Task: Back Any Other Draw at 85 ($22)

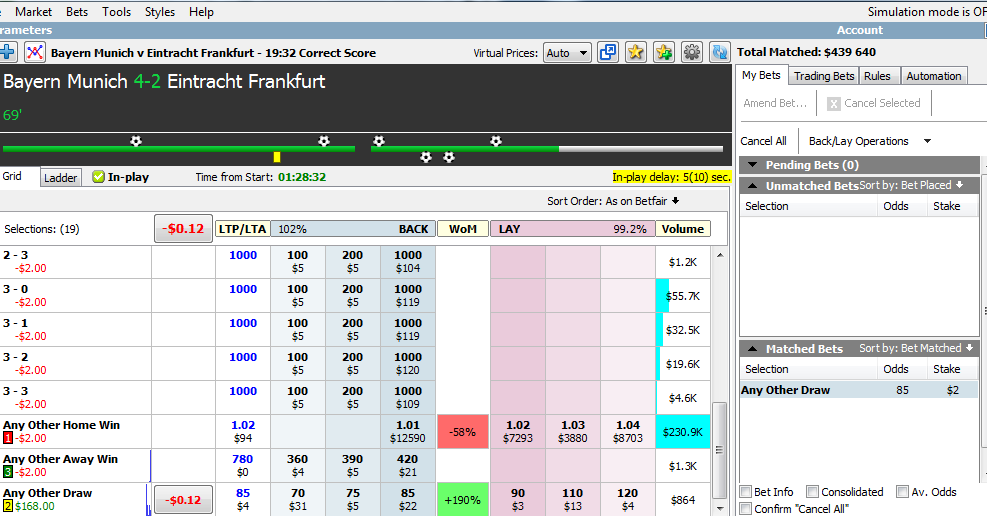Action: pos(408,500)
